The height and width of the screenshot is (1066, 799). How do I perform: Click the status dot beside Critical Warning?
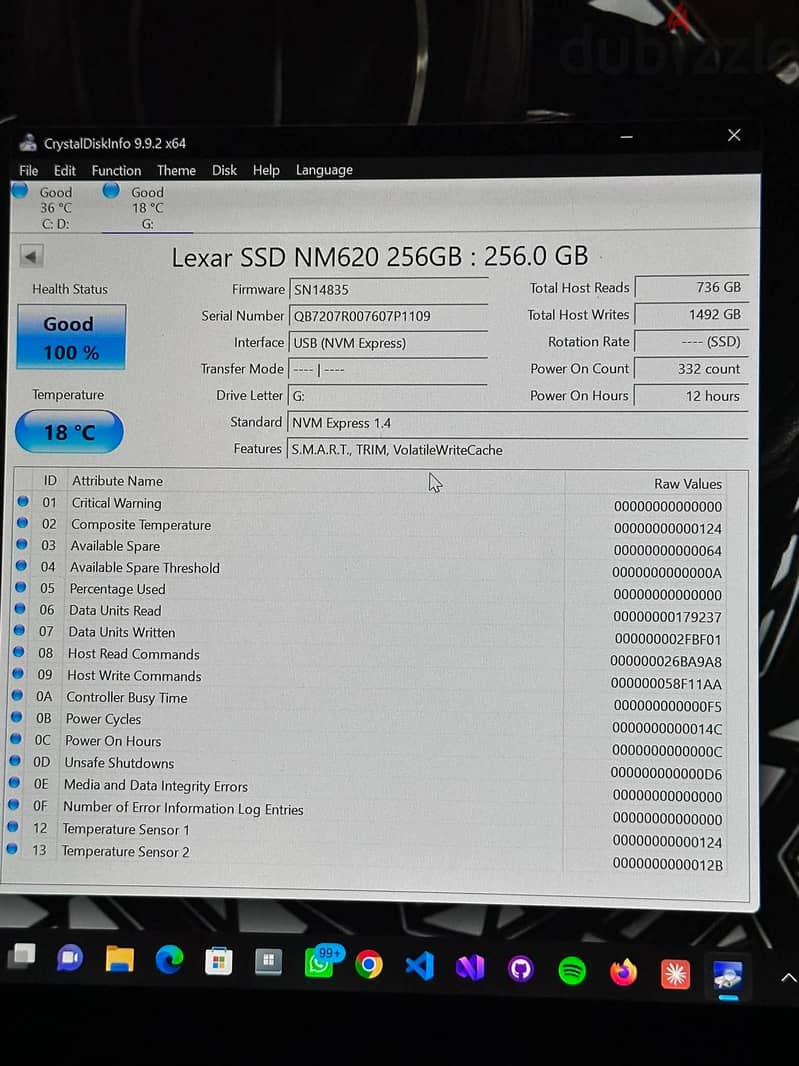[23, 501]
